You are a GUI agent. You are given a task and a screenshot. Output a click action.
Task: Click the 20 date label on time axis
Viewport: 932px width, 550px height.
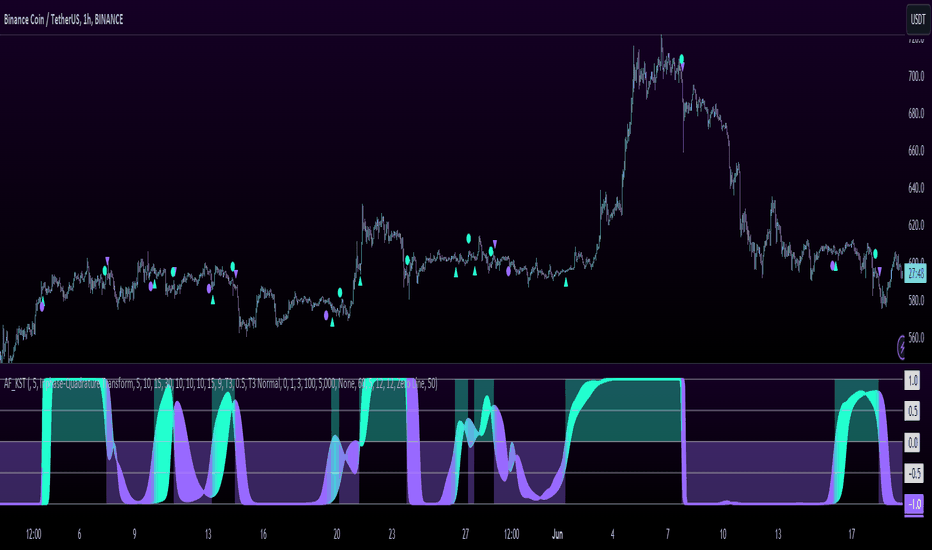coord(336,534)
